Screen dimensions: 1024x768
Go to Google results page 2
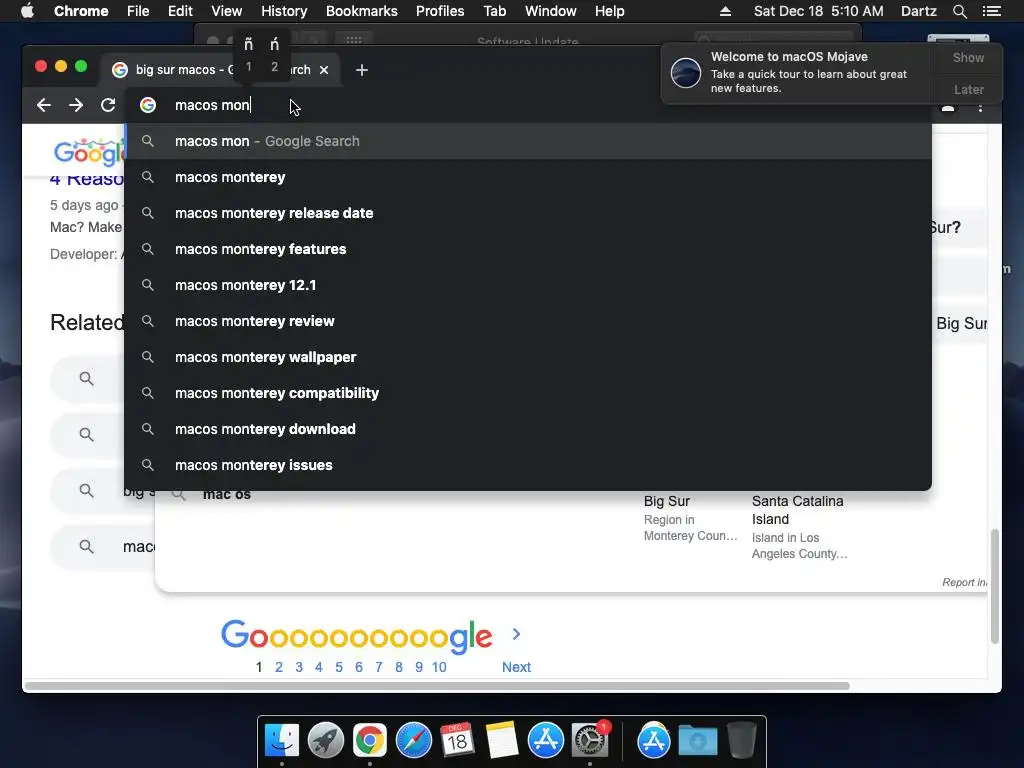pyautogui.click(x=279, y=667)
